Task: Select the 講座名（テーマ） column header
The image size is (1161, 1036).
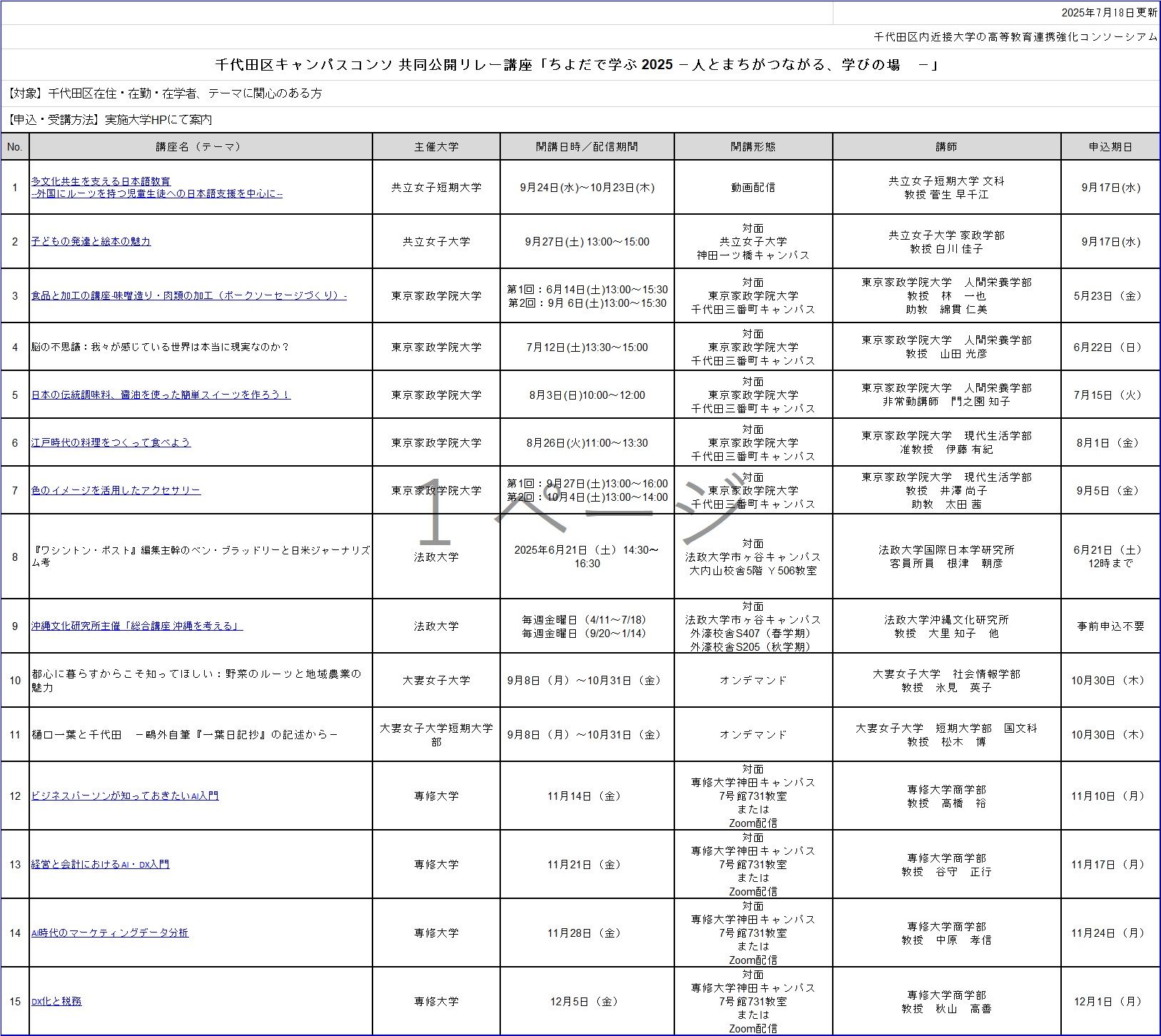Action: [201, 146]
